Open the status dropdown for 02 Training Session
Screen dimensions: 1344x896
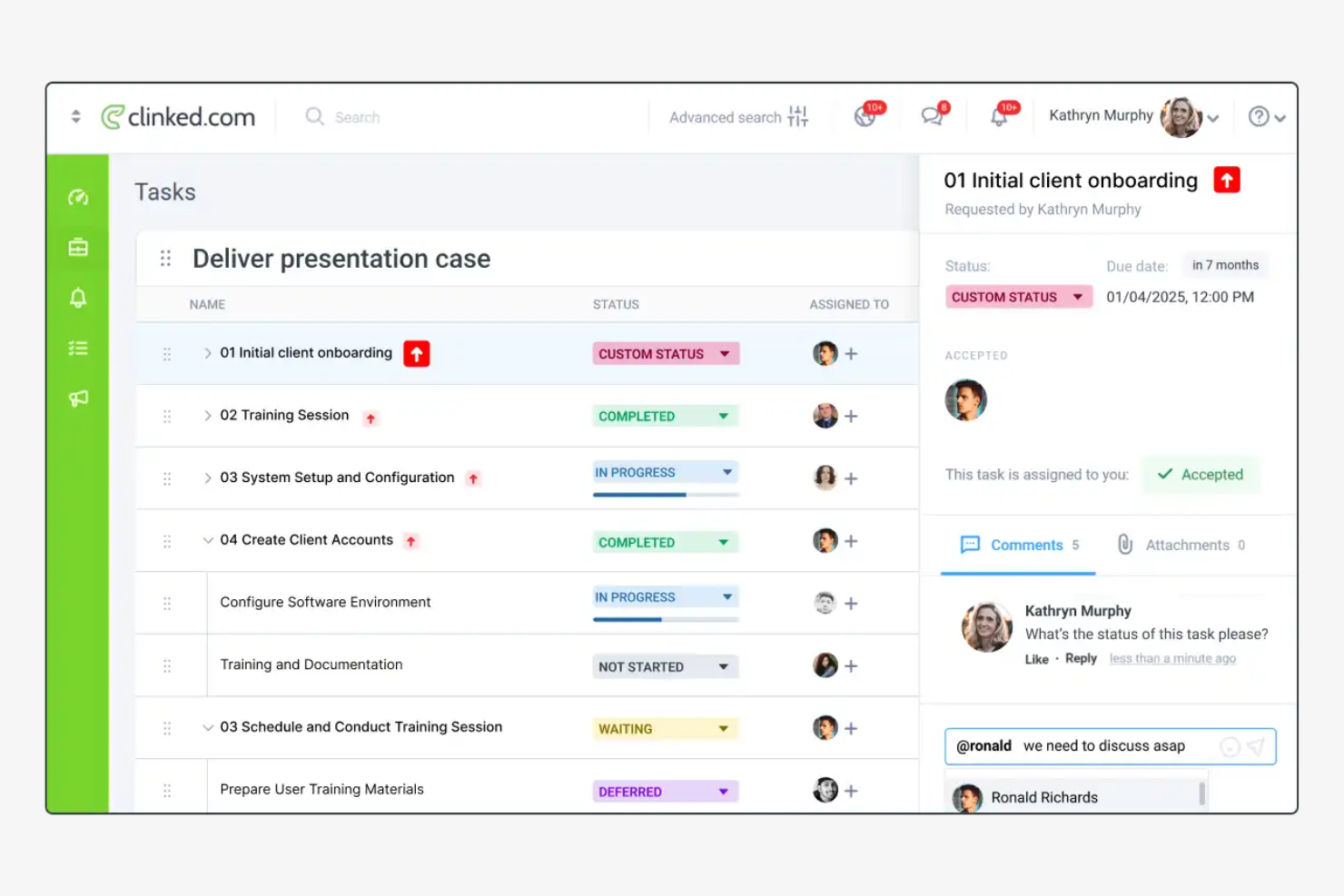pyautogui.click(x=724, y=416)
